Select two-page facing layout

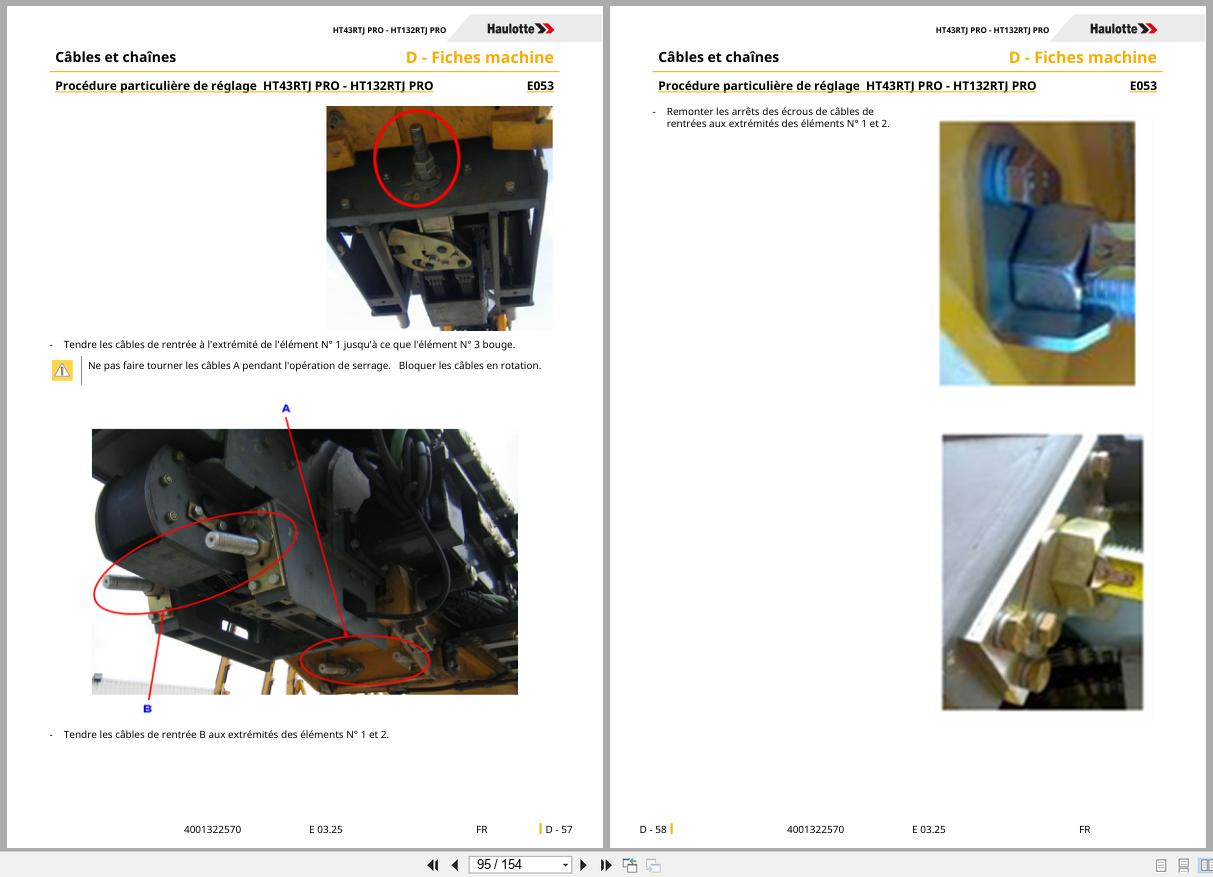(1205, 865)
